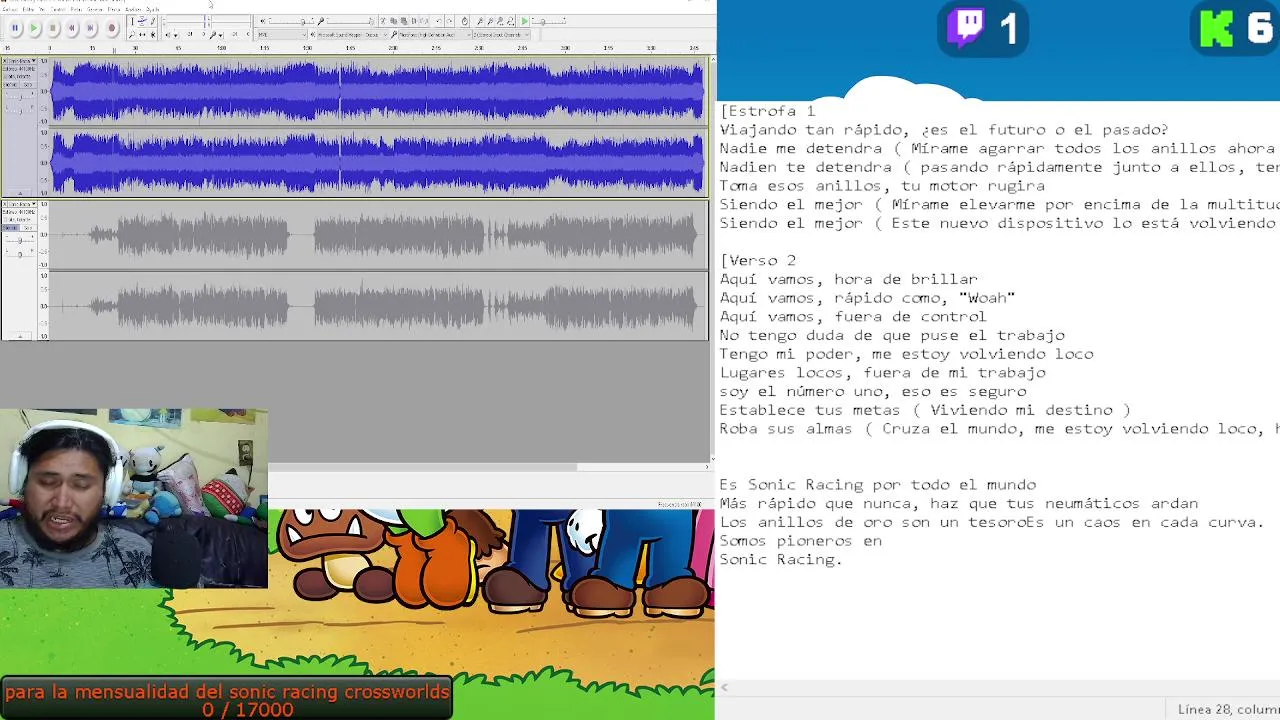Adjust the recording volume slider

349,21
